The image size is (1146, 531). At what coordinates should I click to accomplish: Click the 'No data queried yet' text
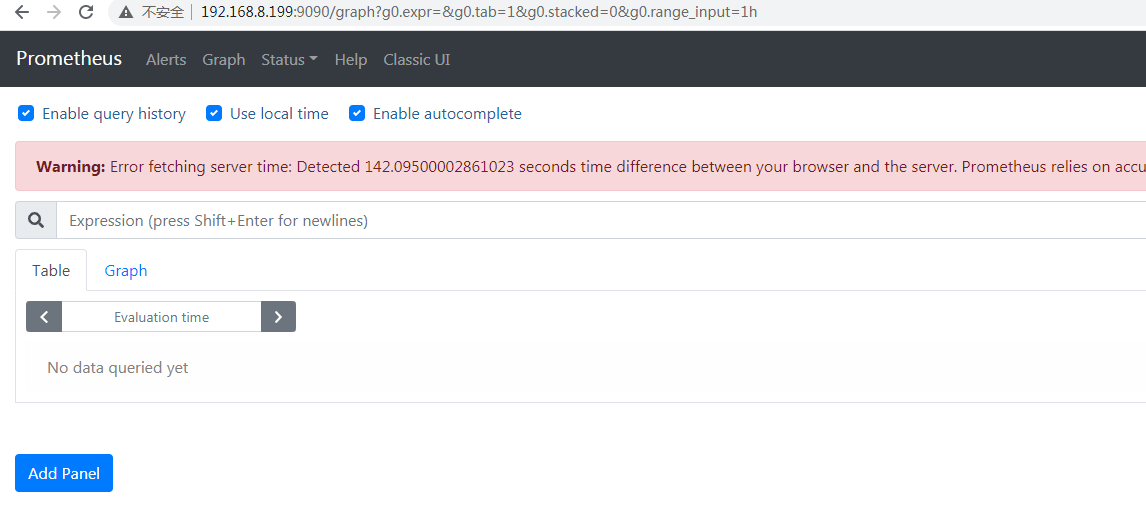click(118, 367)
